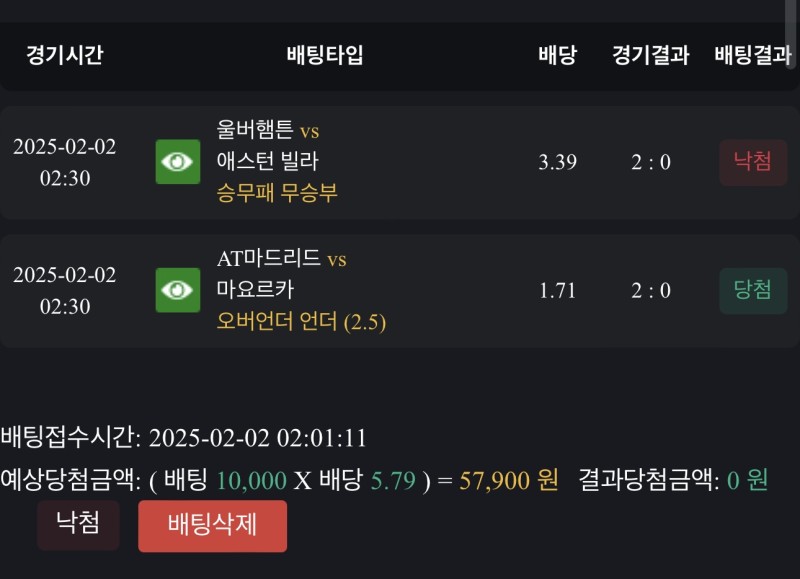The image size is (800, 579).
Task: Click the green 당첨 result badge
Action: [753, 290]
